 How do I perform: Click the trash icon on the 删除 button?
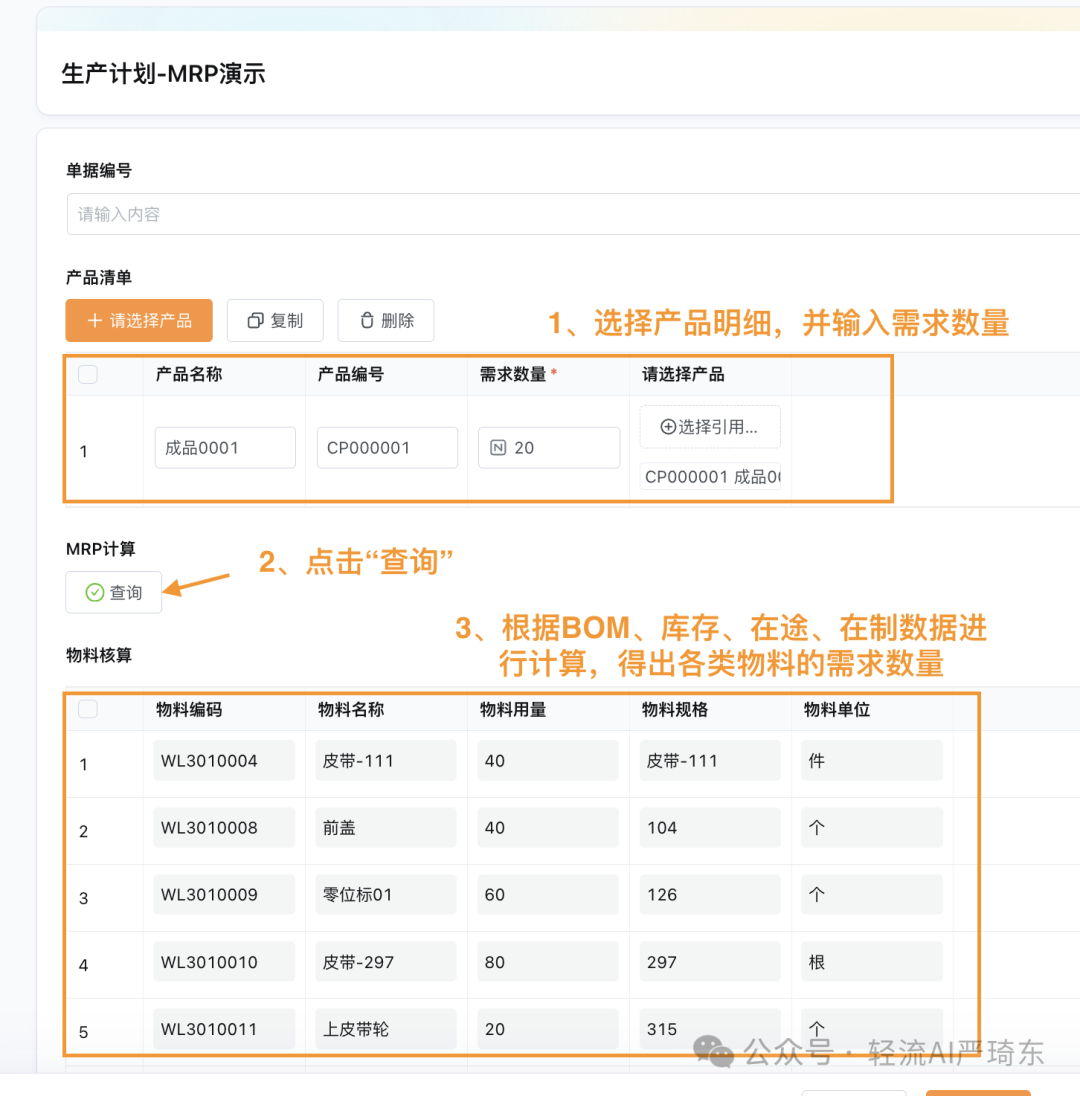click(x=366, y=321)
